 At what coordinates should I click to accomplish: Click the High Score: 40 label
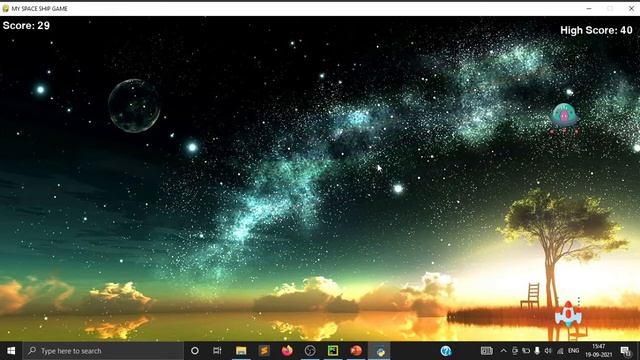click(x=596, y=30)
